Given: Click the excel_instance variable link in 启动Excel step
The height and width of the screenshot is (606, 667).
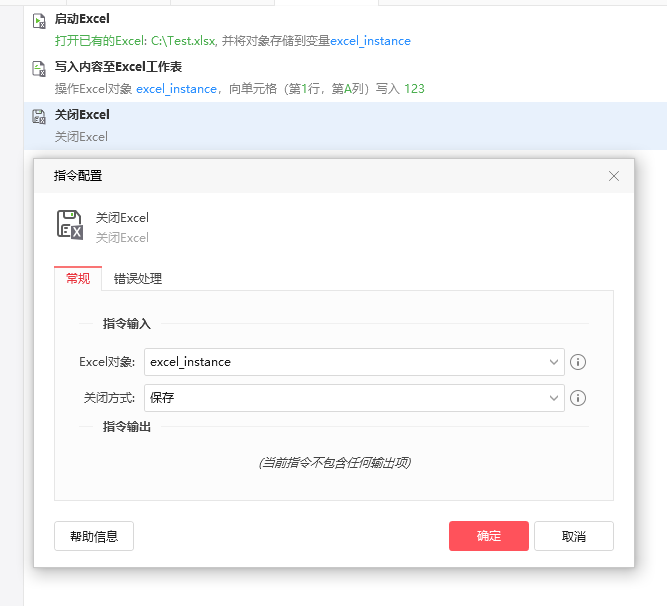Looking at the screenshot, I should (x=371, y=41).
